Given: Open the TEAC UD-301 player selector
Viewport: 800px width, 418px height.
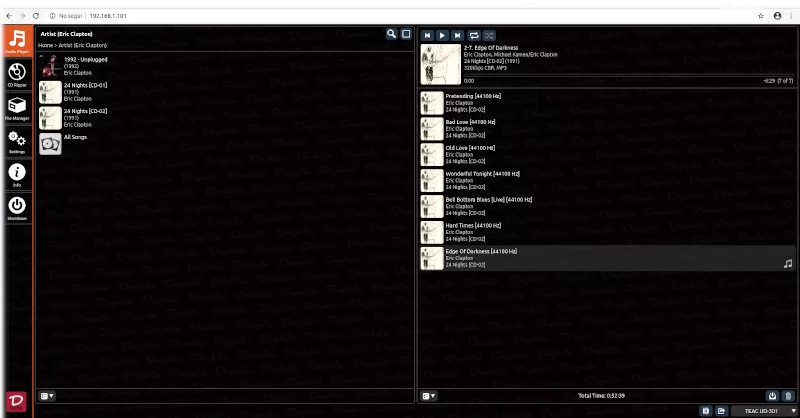Looking at the screenshot, I should [x=764, y=411].
